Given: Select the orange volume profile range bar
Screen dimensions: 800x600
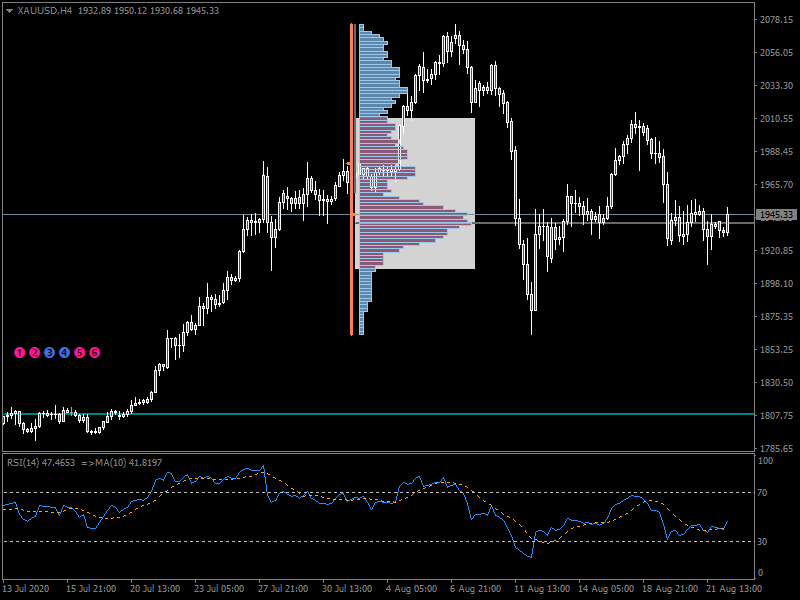Looking at the screenshot, I should [x=352, y=179].
